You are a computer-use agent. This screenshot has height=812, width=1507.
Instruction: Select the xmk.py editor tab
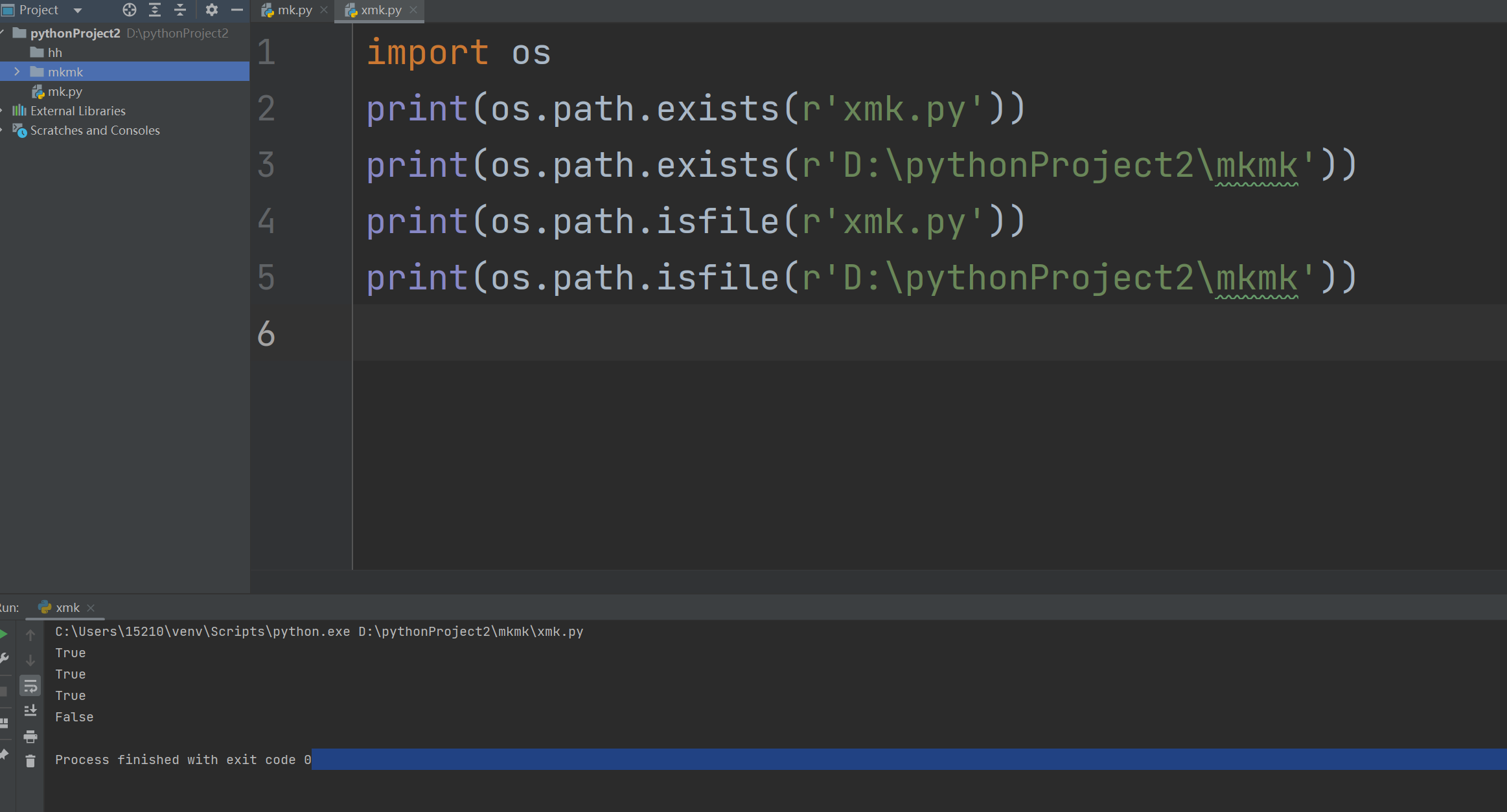click(x=381, y=10)
